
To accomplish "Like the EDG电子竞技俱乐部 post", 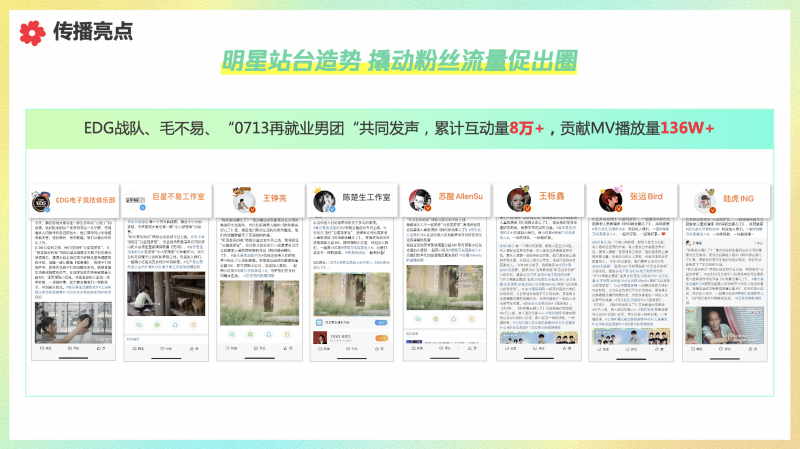I will click(101, 348).
